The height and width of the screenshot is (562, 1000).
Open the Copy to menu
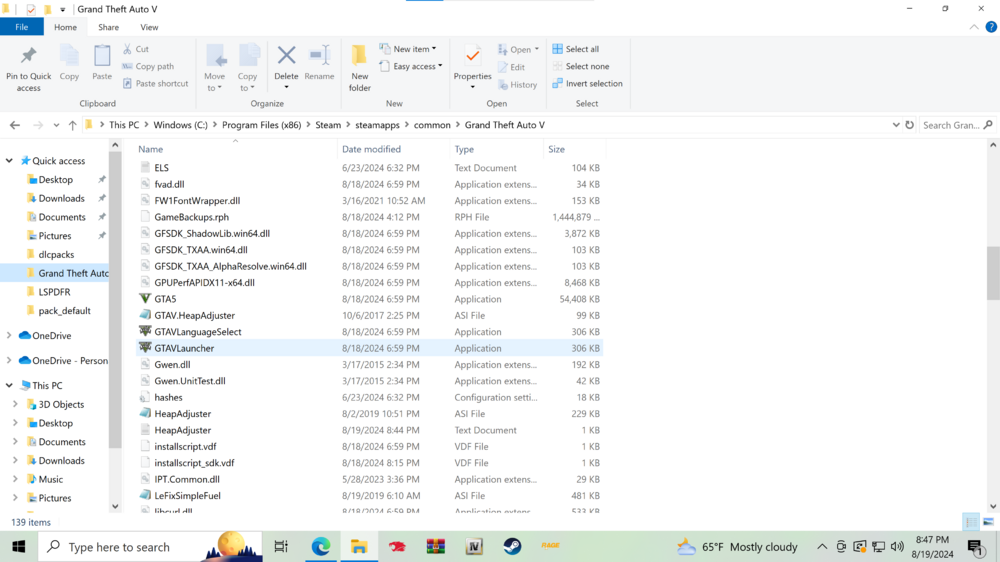click(247, 68)
